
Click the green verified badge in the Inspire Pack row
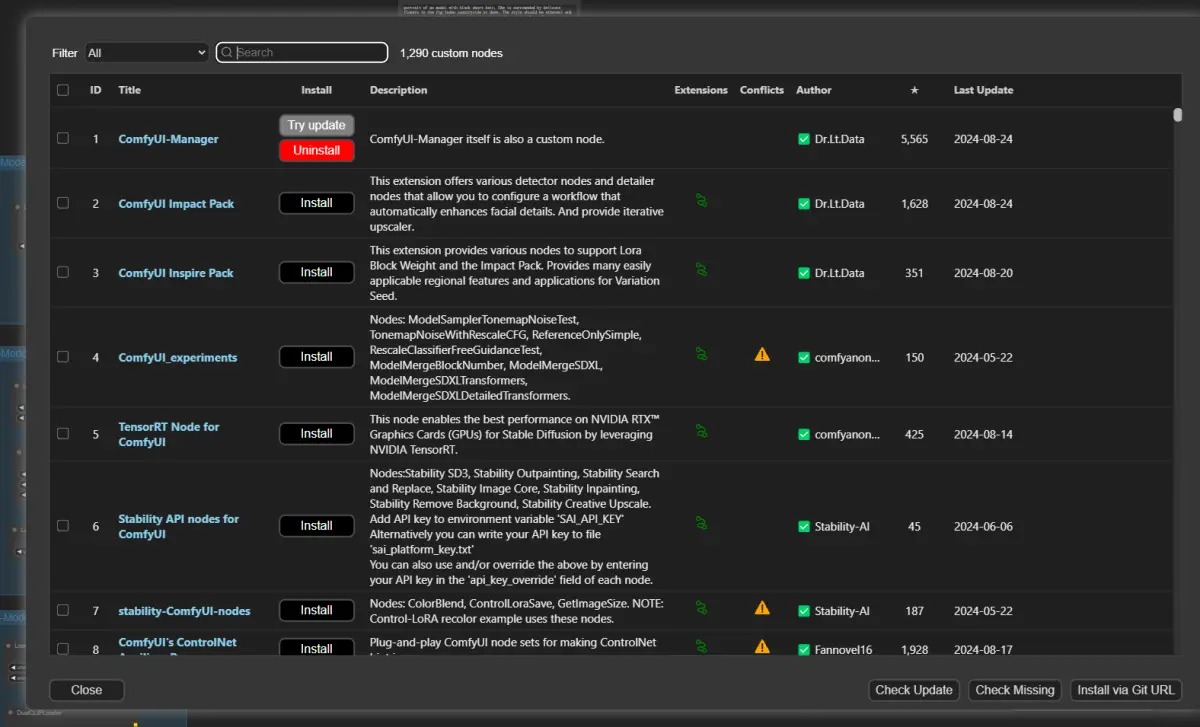tap(804, 273)
